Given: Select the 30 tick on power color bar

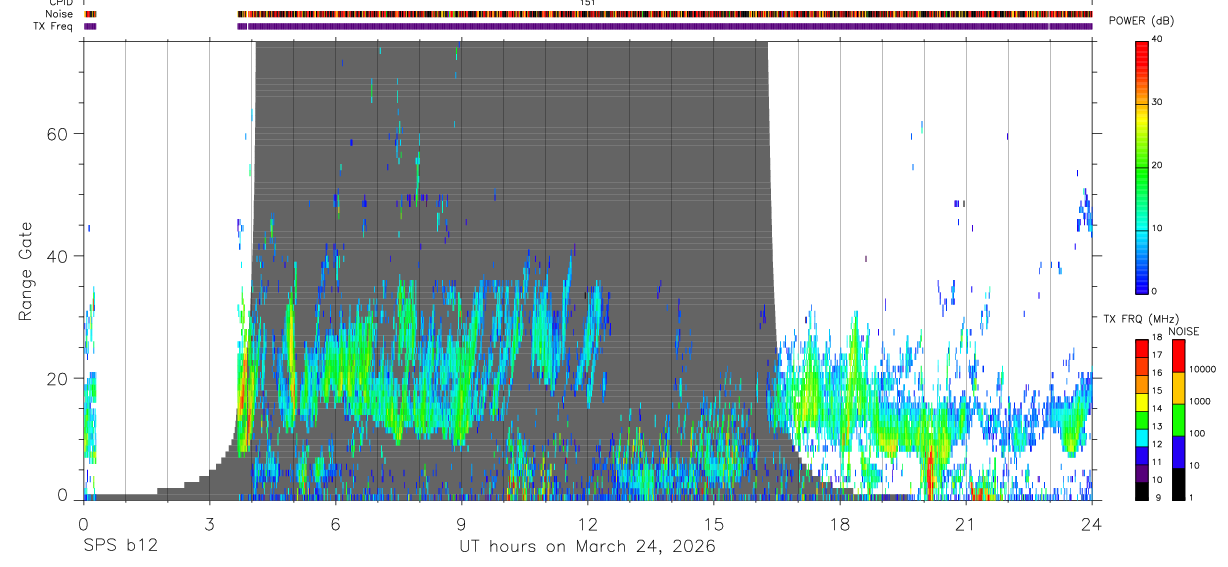Looking at the screenshot, I should tap(1157, 102).
